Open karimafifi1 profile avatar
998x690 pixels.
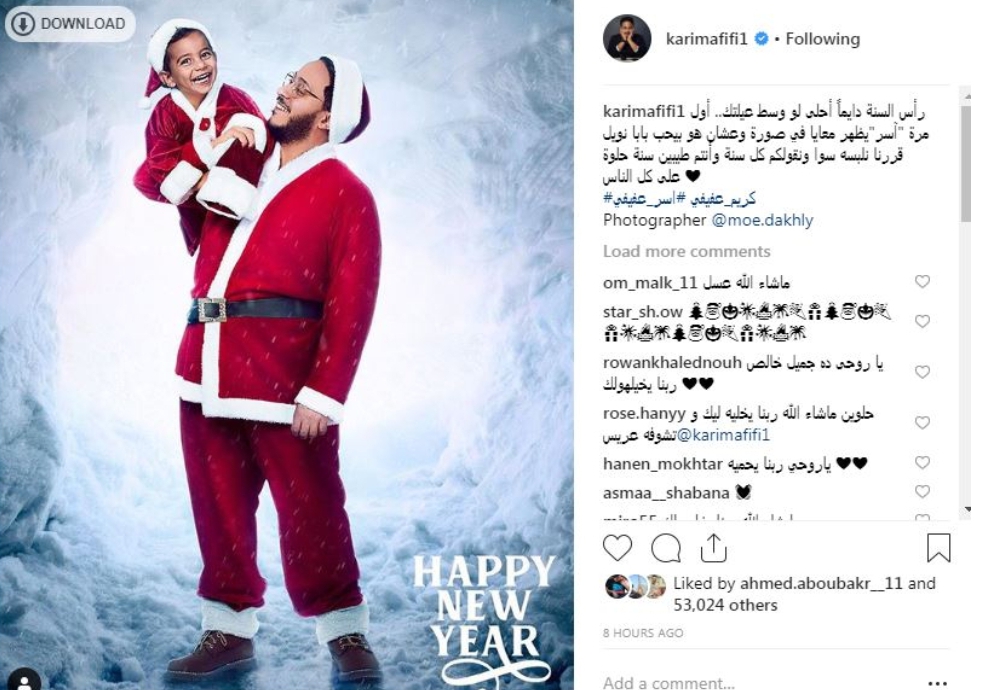627,39
